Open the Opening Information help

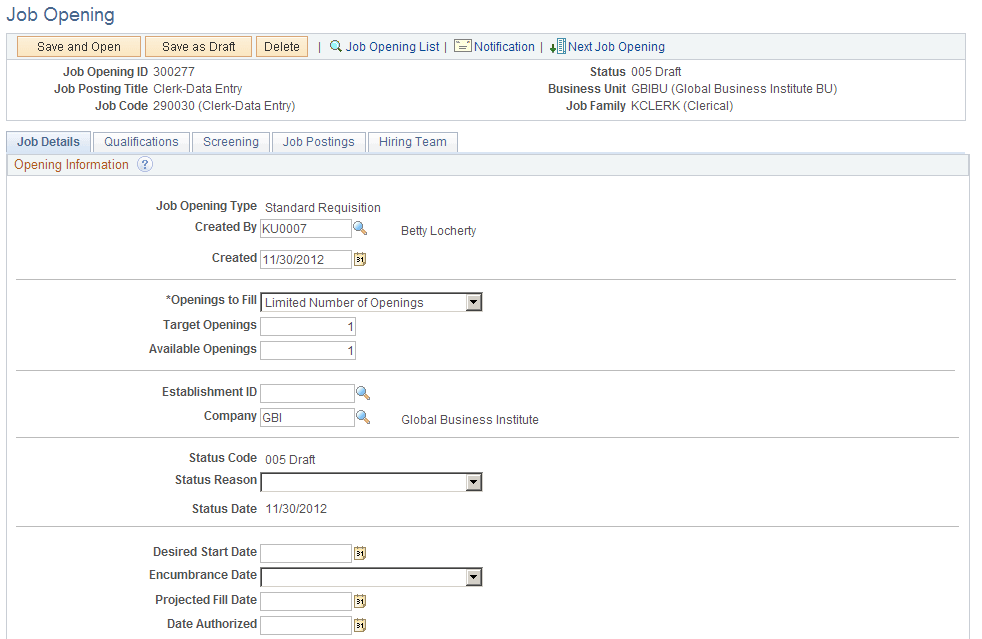pos(146,164)
